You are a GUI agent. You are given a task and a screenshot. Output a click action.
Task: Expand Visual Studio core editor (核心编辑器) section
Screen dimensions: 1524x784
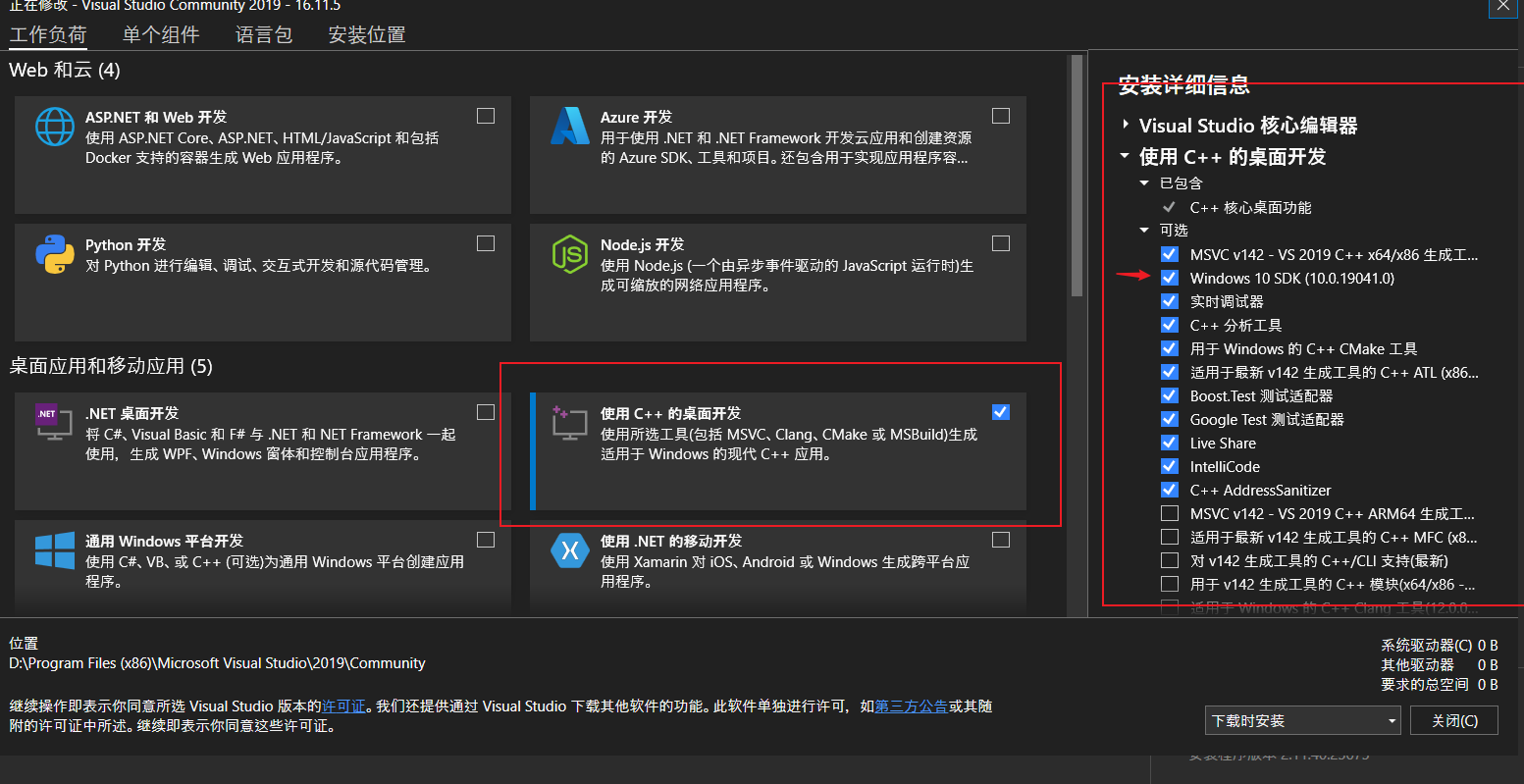tap(1125, 126)
